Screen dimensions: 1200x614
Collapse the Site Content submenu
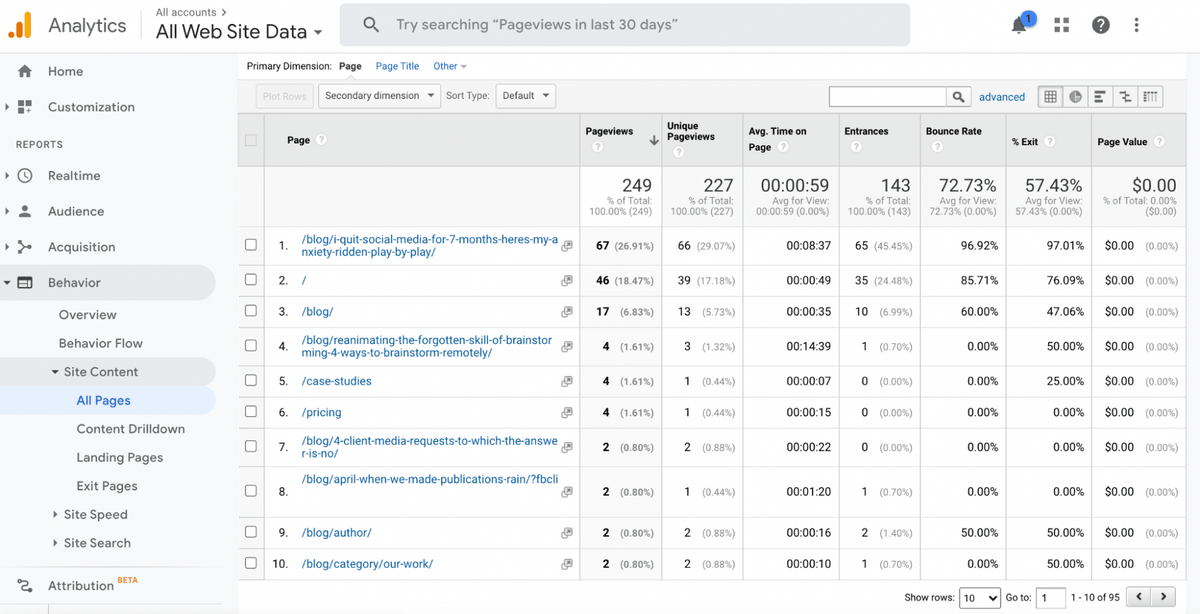(55, 372)
